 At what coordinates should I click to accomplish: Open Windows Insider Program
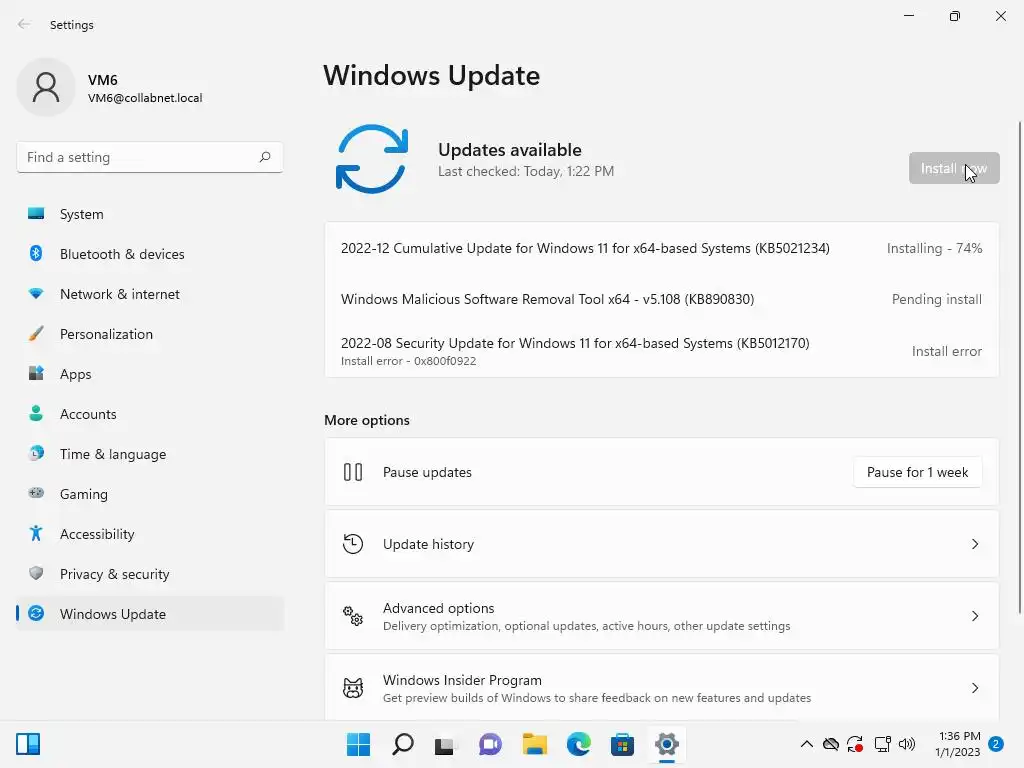(662, 688)
